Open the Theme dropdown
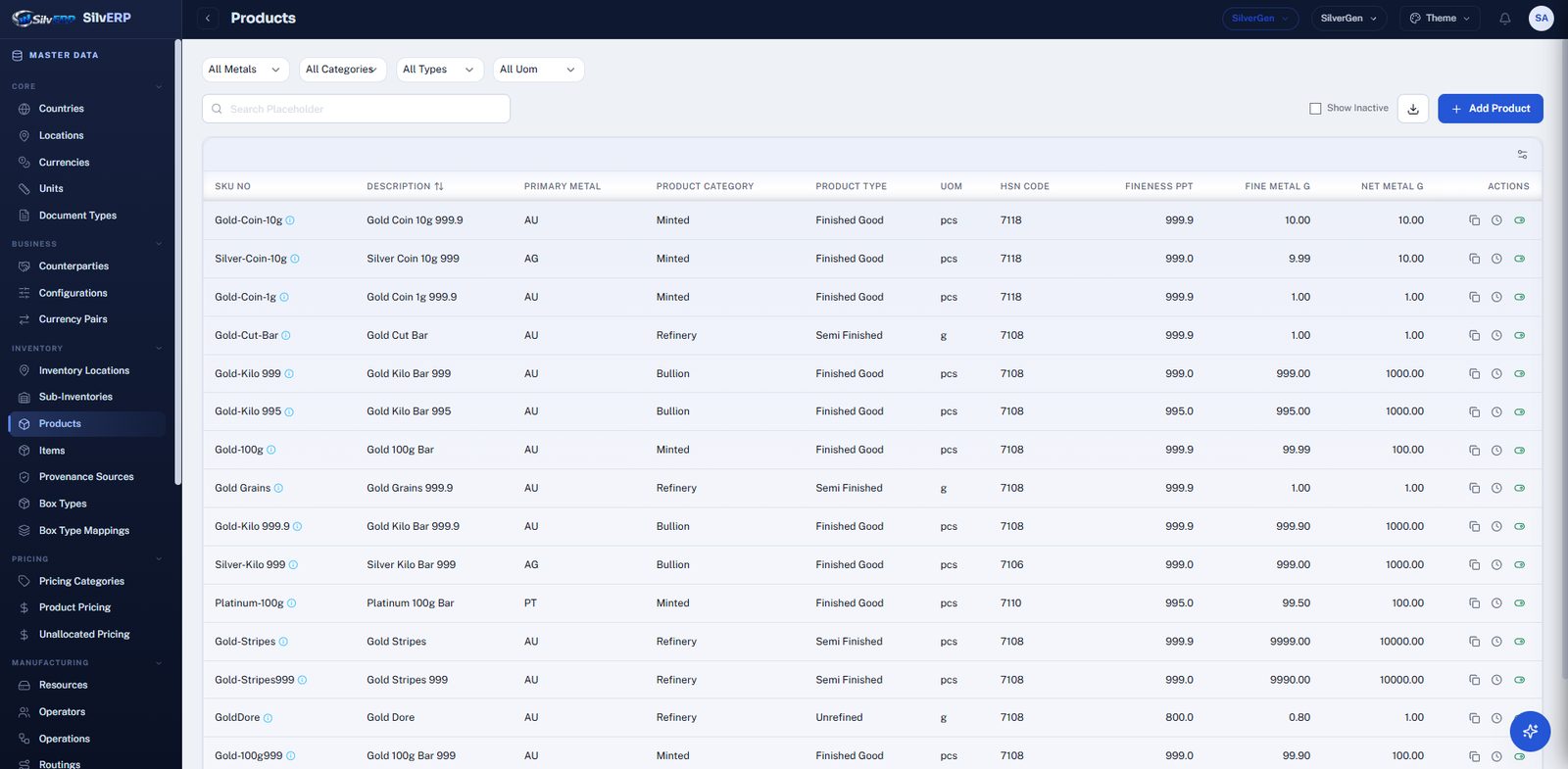 pos(1440,18)
